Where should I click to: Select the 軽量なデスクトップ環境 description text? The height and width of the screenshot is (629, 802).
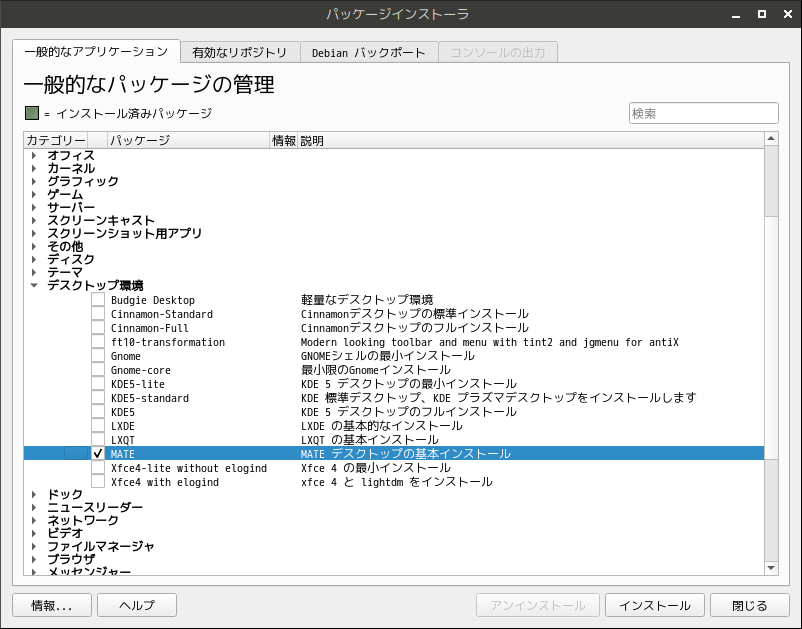pyautogui.click(x=367, y=300)
